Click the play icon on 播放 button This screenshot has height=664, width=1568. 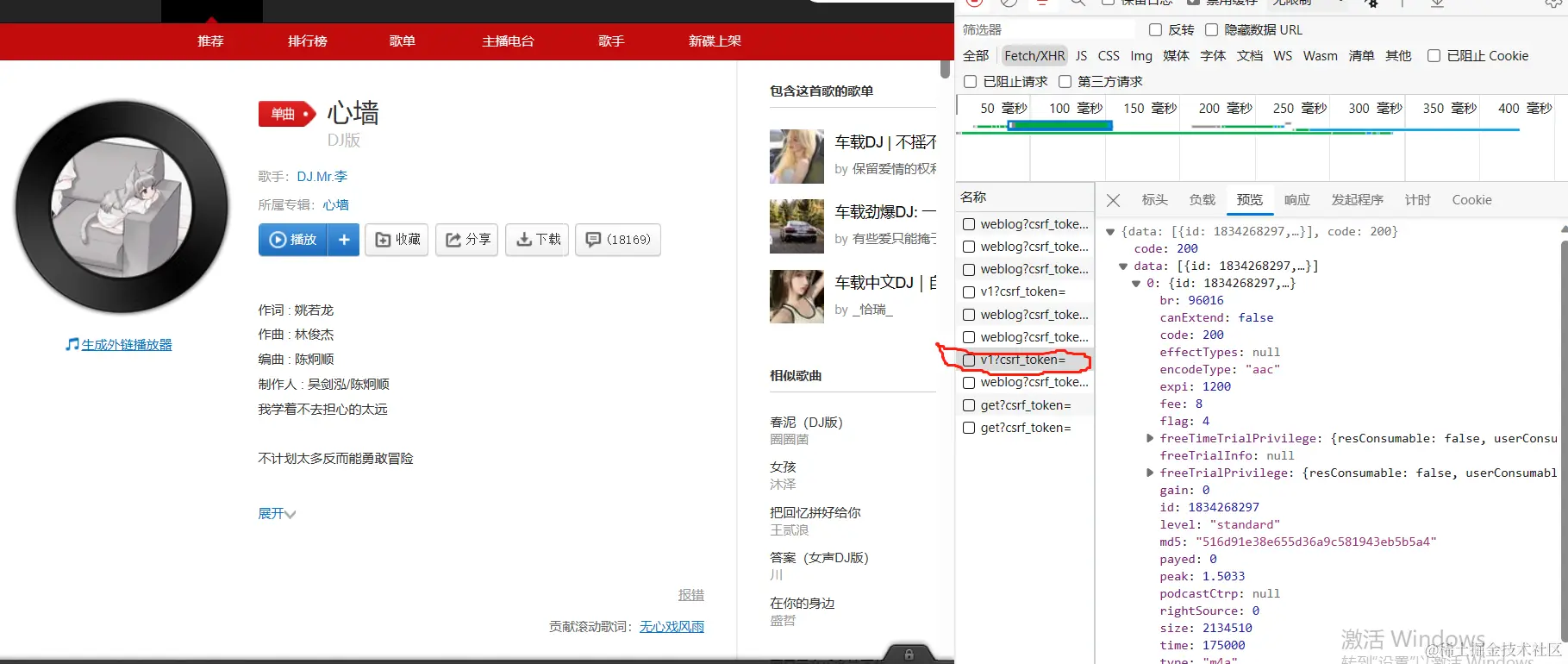tap(278, 240)
